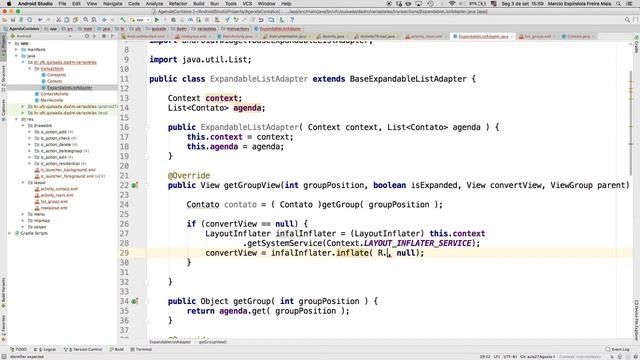640x360 pixels.
Task: Select ic_launcher_background.xml in drawable folder
Action: click(x=68, y=170)
